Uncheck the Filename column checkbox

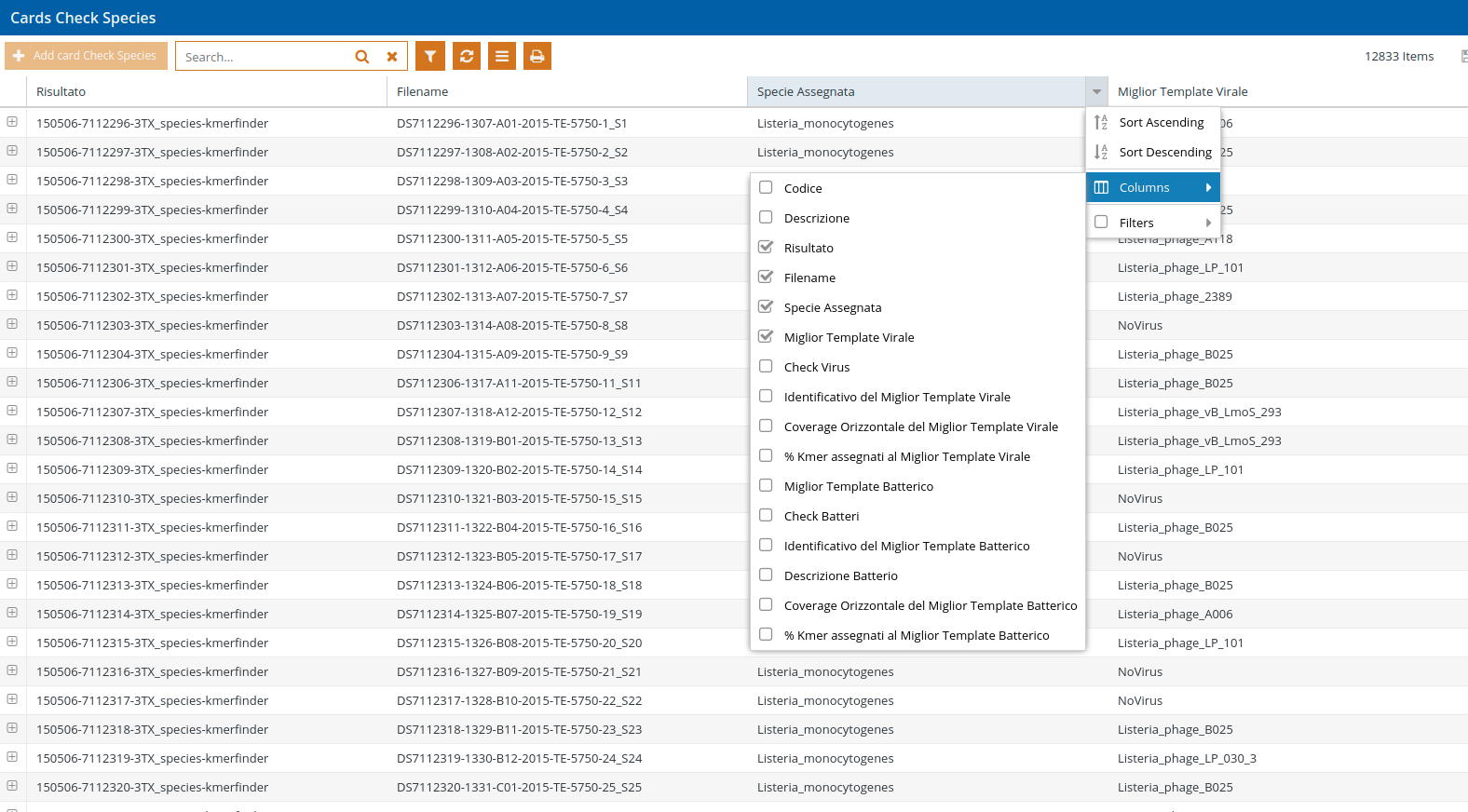coord(766,277)
